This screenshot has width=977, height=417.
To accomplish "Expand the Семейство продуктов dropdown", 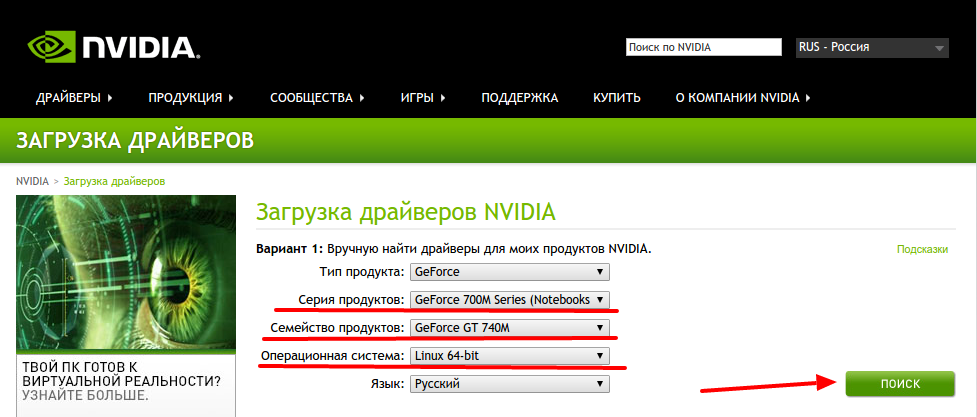I will [509, 327].
